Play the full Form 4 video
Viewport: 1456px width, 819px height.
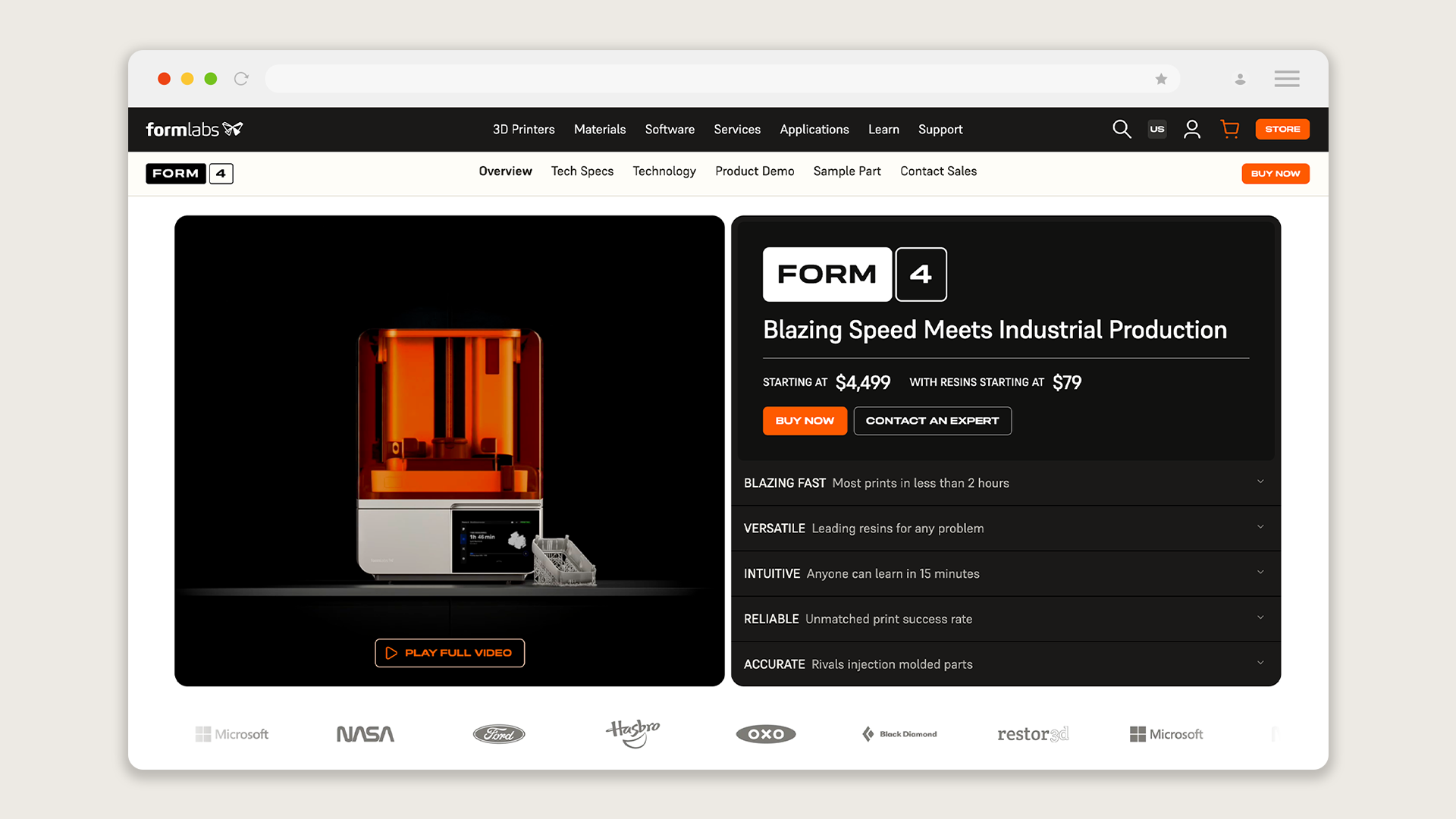tap(450, 653)
